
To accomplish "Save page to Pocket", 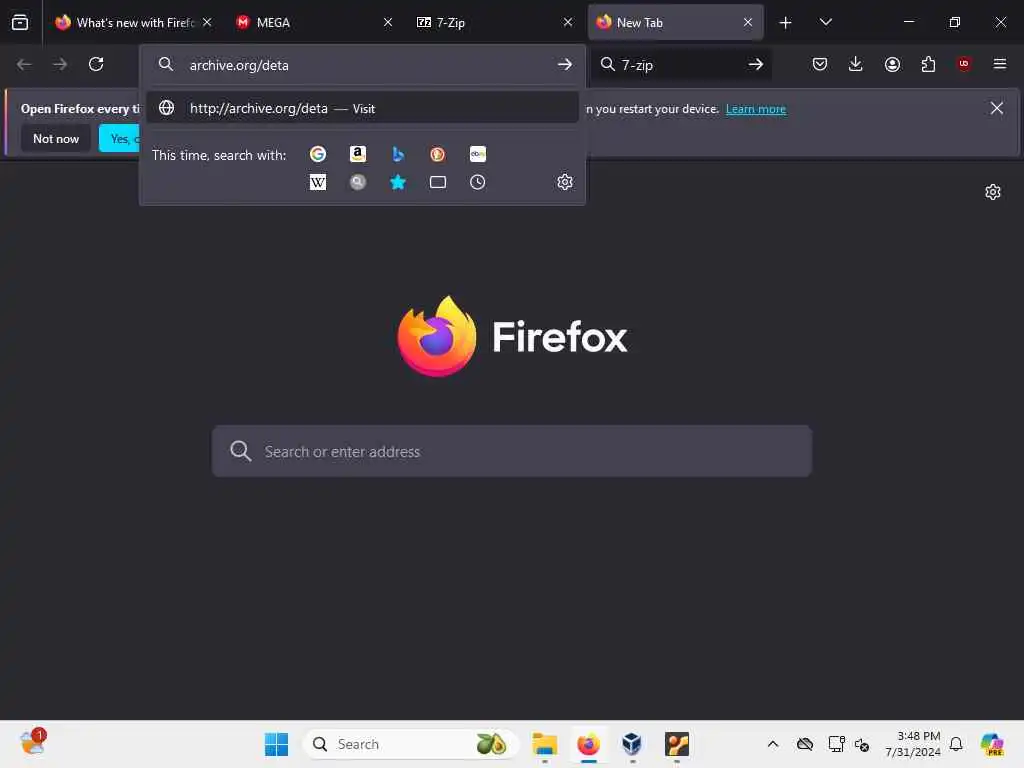I will tap(820, 64).
